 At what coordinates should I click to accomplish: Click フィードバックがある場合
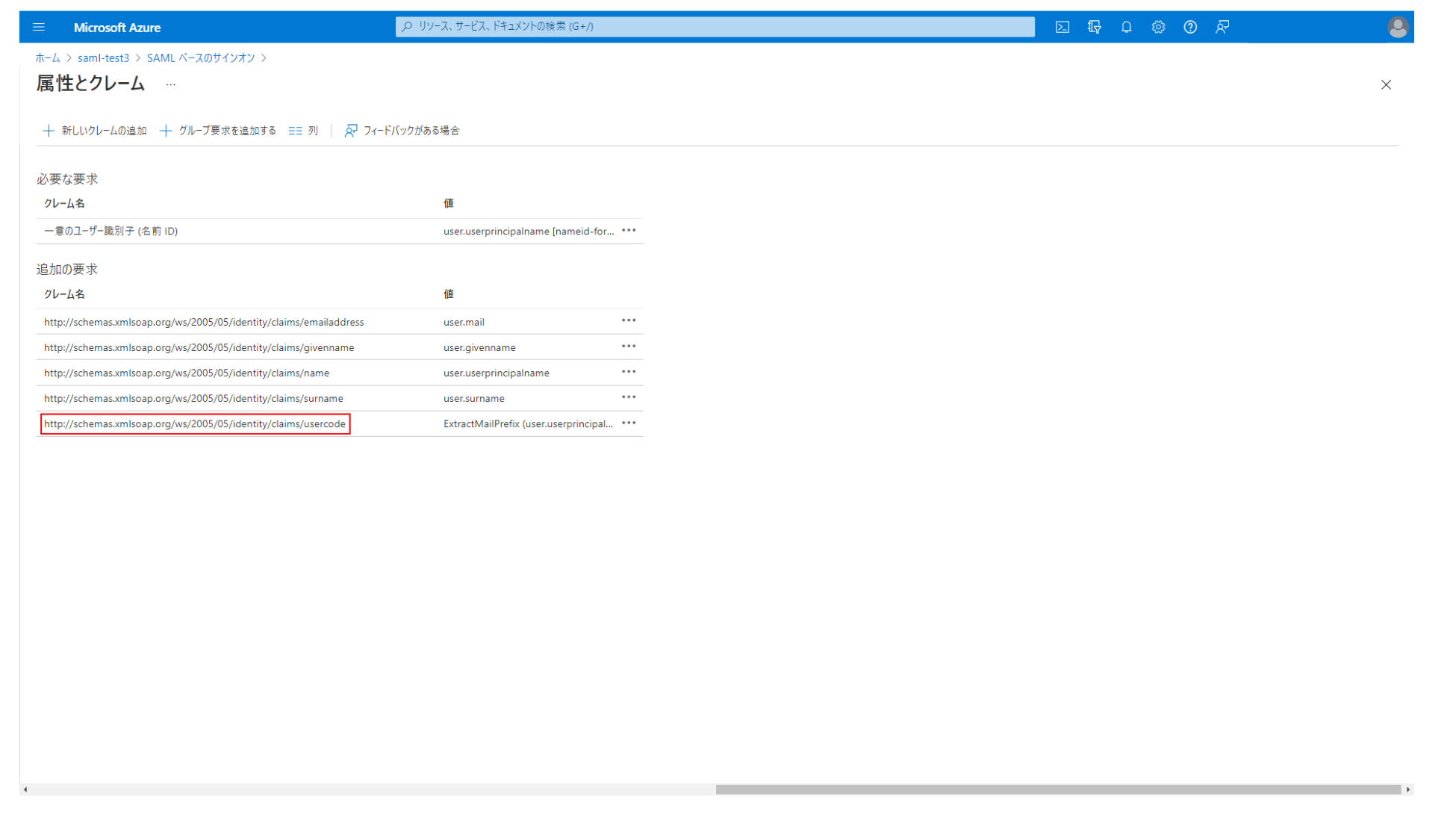click(x=402, y=131)
